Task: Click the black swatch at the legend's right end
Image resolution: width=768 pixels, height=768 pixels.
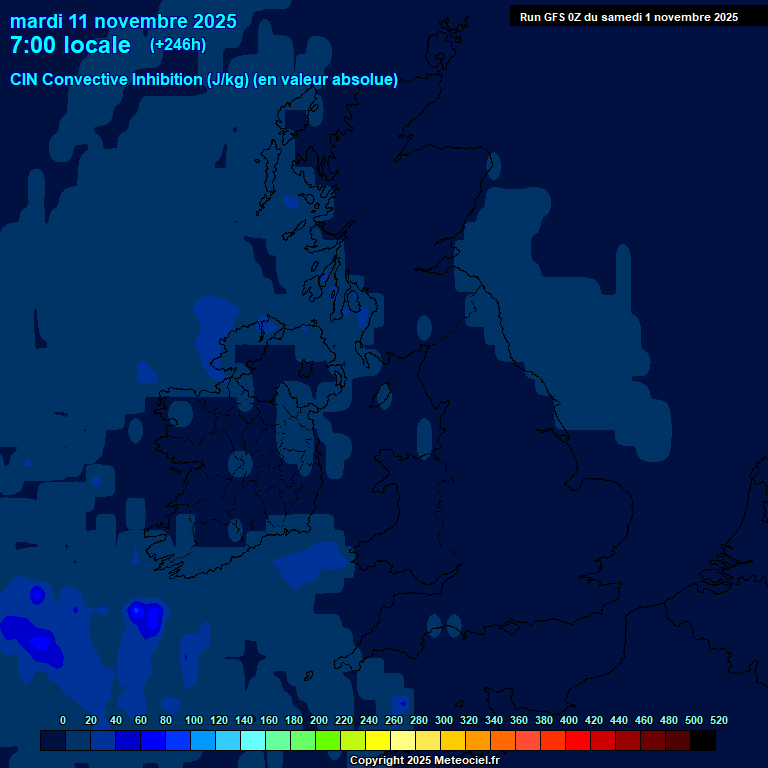Action: point(702,741)
